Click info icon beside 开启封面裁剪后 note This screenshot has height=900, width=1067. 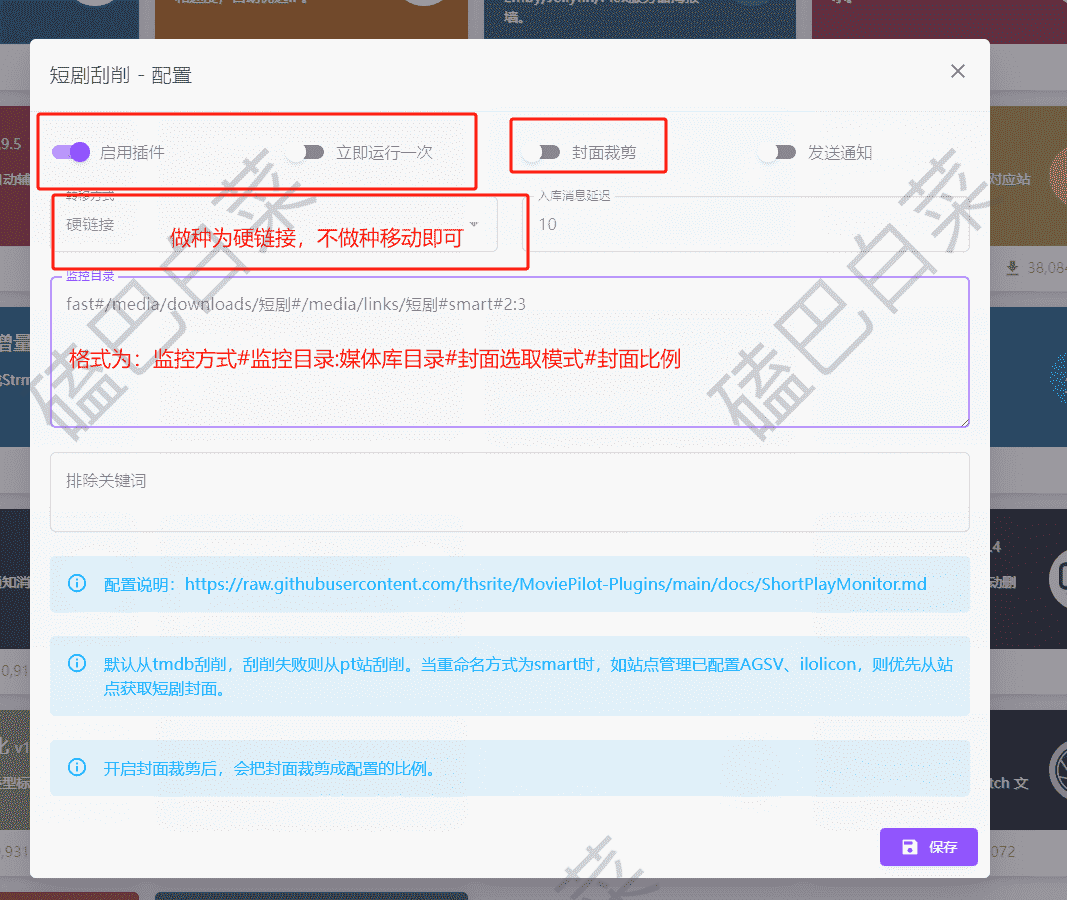76,767
